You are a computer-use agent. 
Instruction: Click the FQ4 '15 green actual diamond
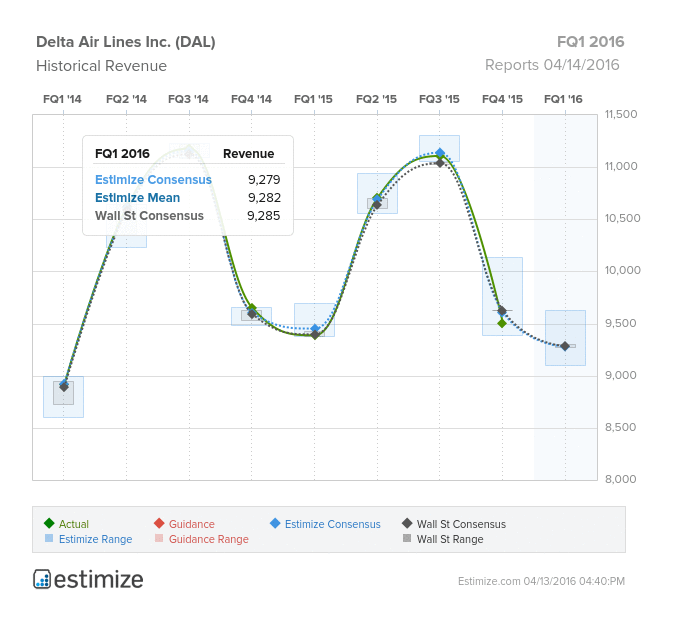(x=502, y=323)
